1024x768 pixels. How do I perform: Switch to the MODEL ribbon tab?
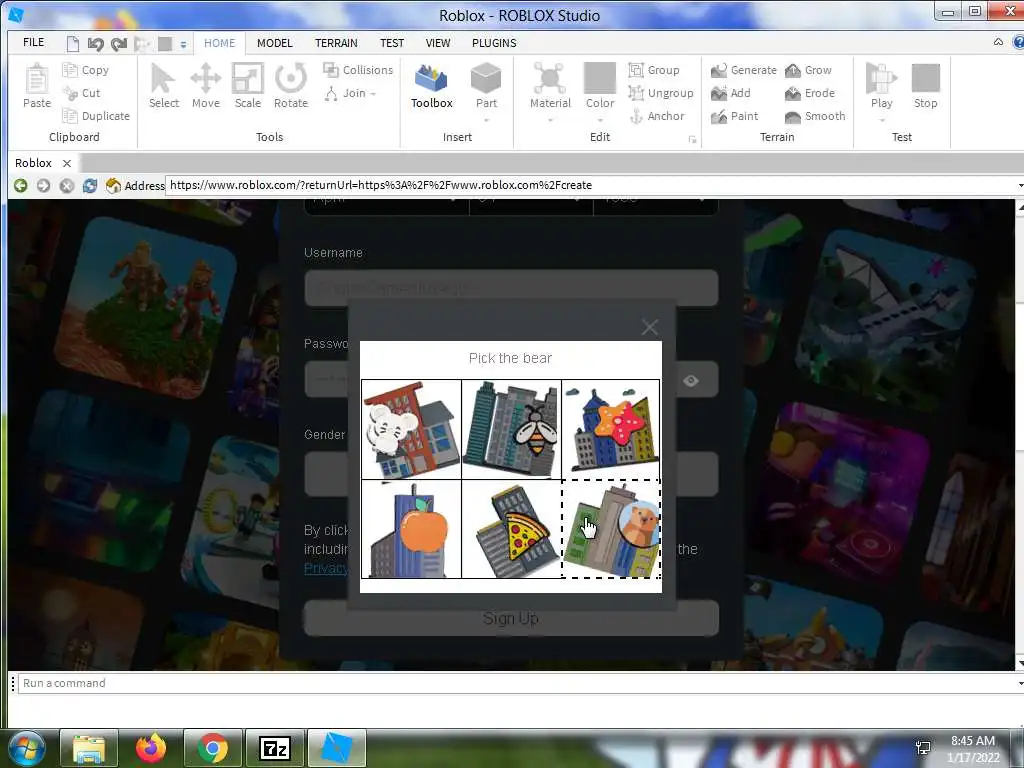click(x=274, y=43)
